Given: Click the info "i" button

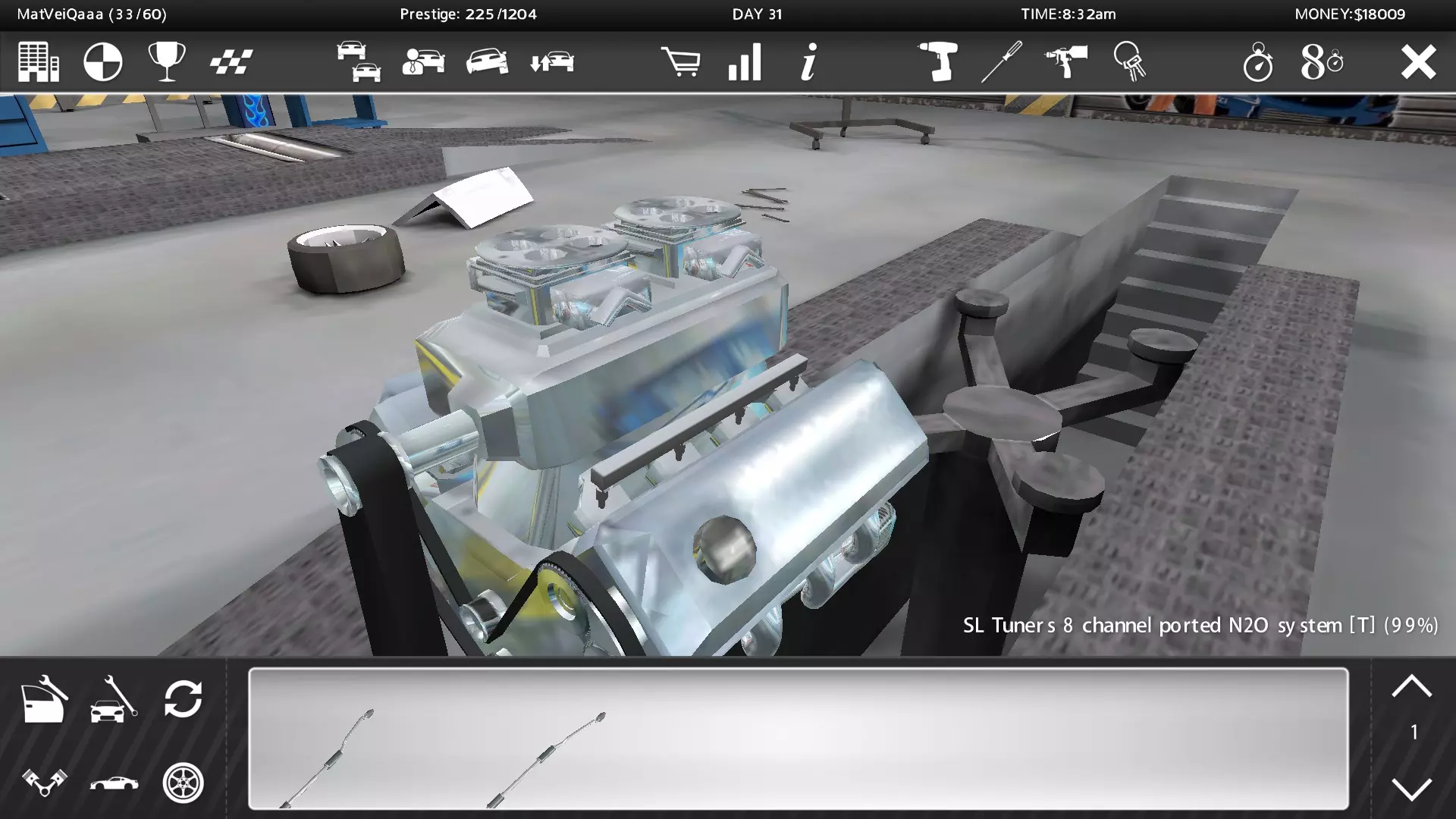Looking at the screenshot, I should click(808, 61).
